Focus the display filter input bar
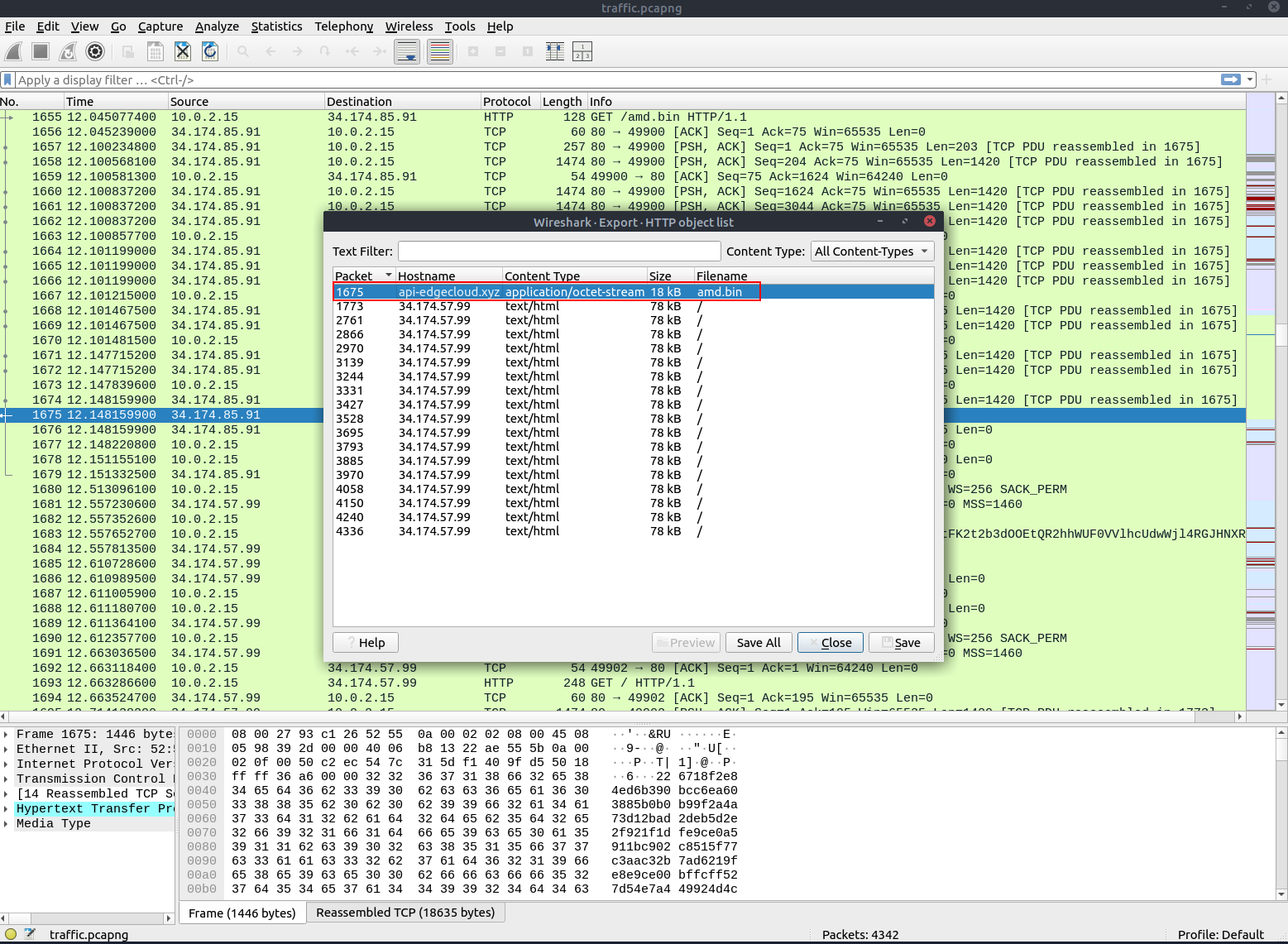 (617, 79)
